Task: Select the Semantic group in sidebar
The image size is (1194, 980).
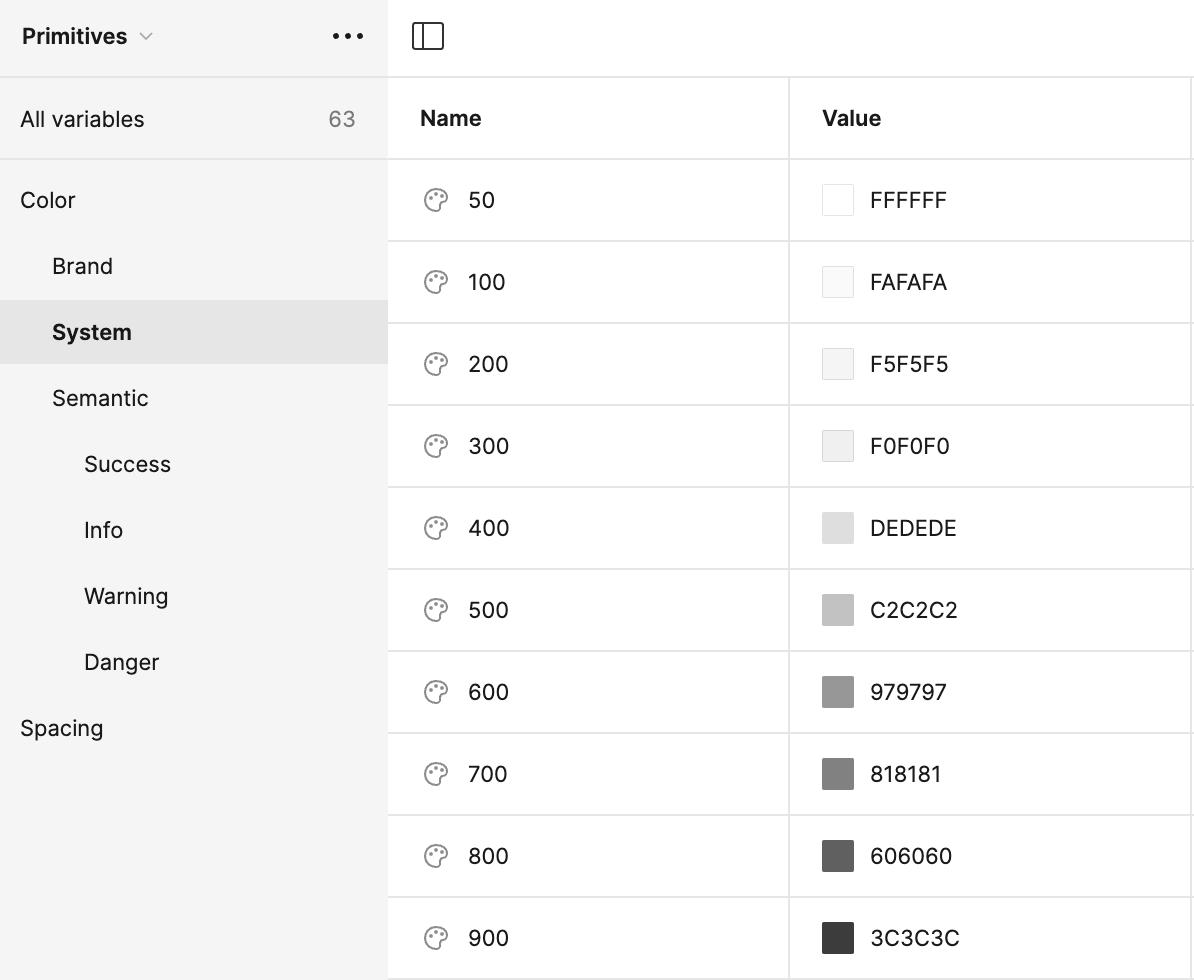Action: tap(100, 398)
